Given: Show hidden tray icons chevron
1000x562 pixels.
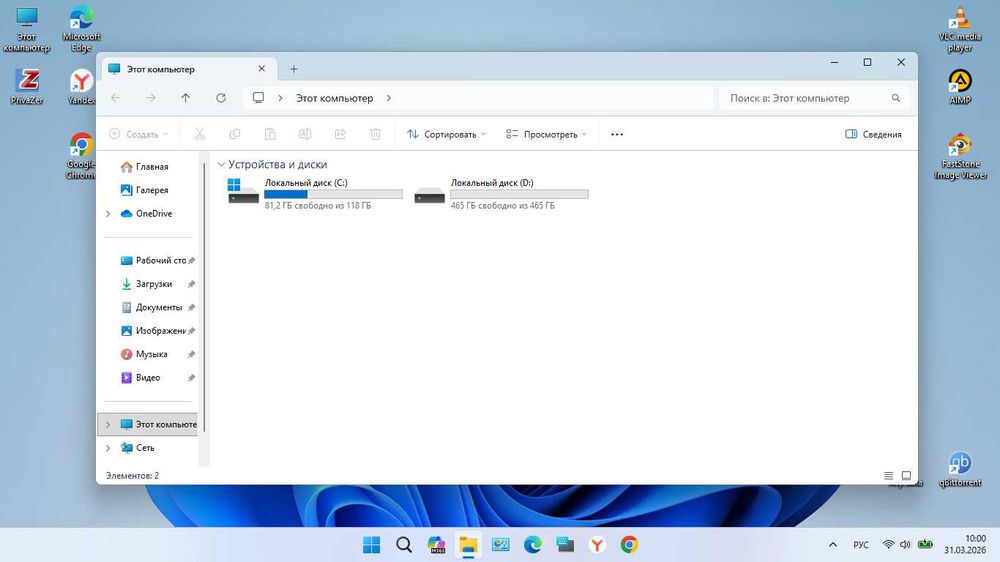Looking at the screenshot, I should [832, 545].
